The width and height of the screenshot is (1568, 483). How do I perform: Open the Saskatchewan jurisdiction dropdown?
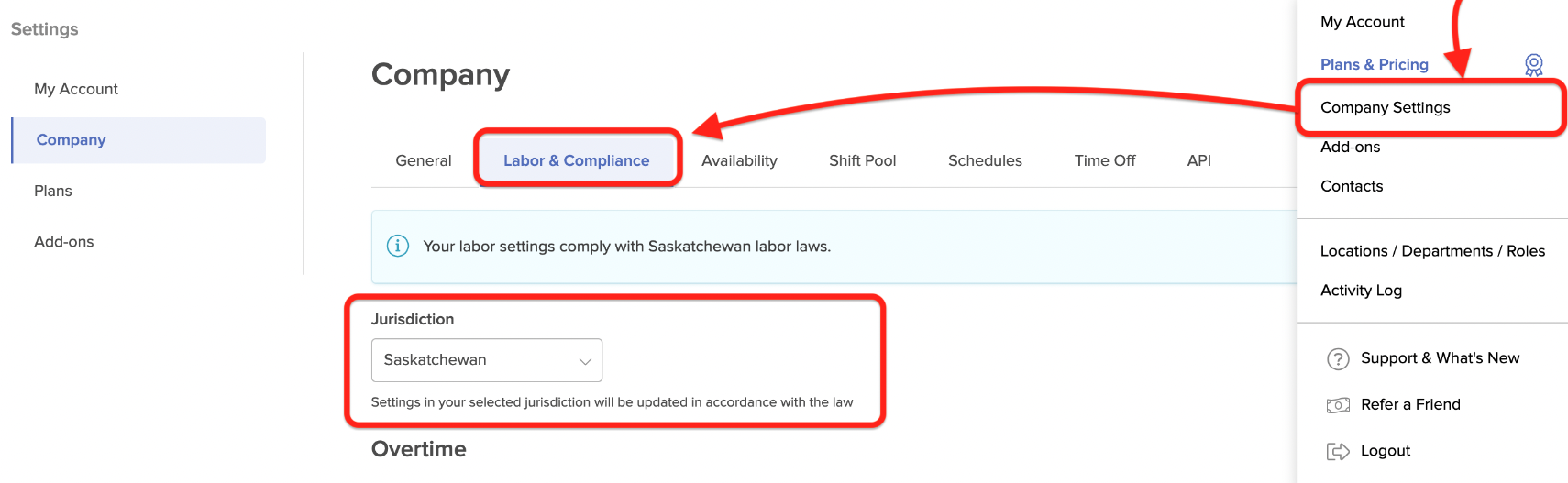(x=487, y=360)
